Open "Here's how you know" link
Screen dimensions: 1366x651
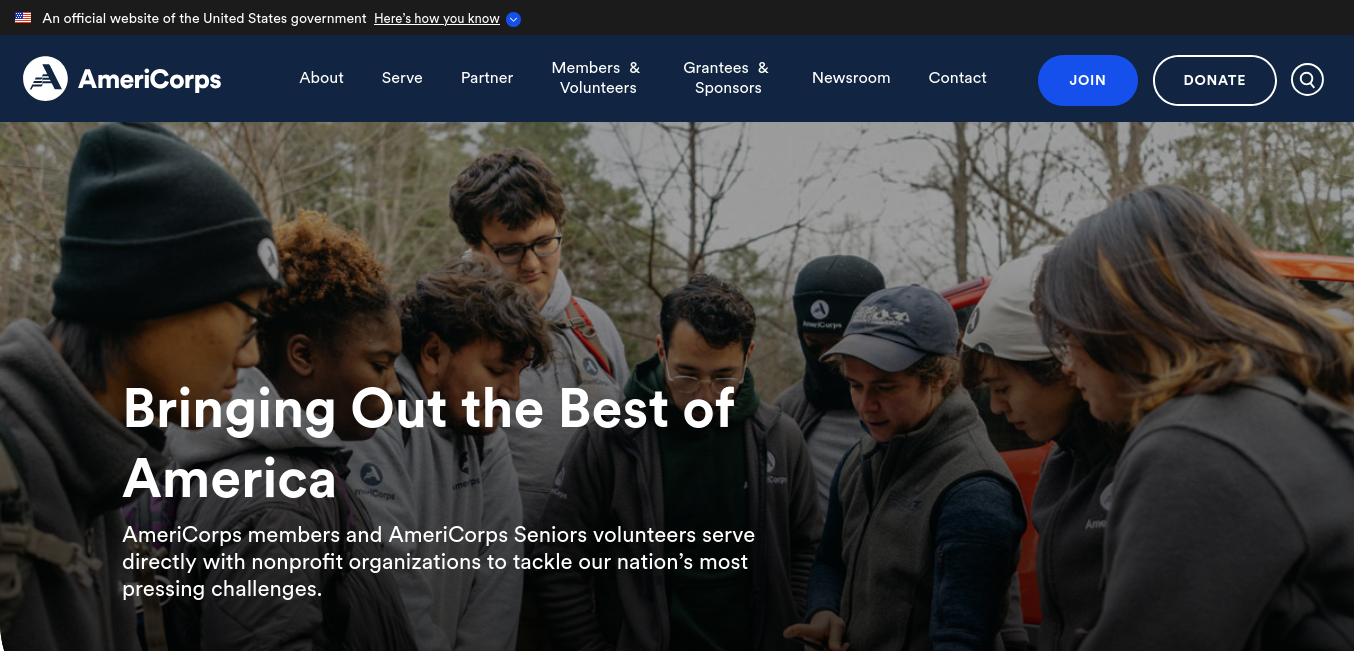tap(437, 19)
